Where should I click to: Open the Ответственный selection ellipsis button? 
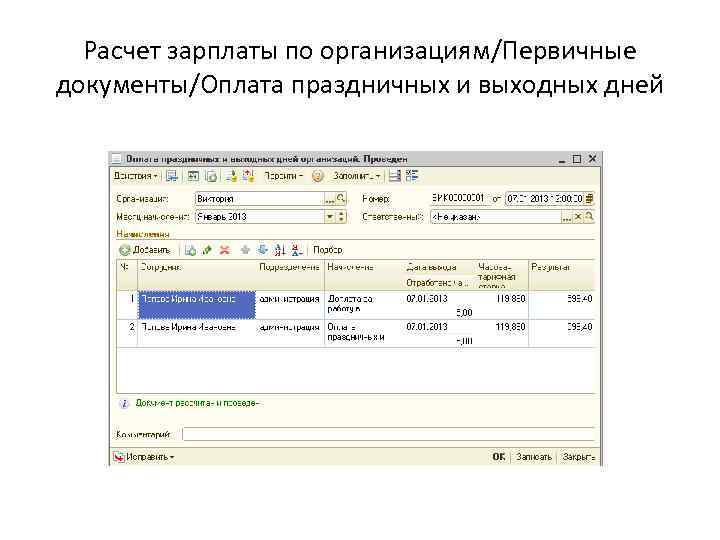click(x=567, y=217)
